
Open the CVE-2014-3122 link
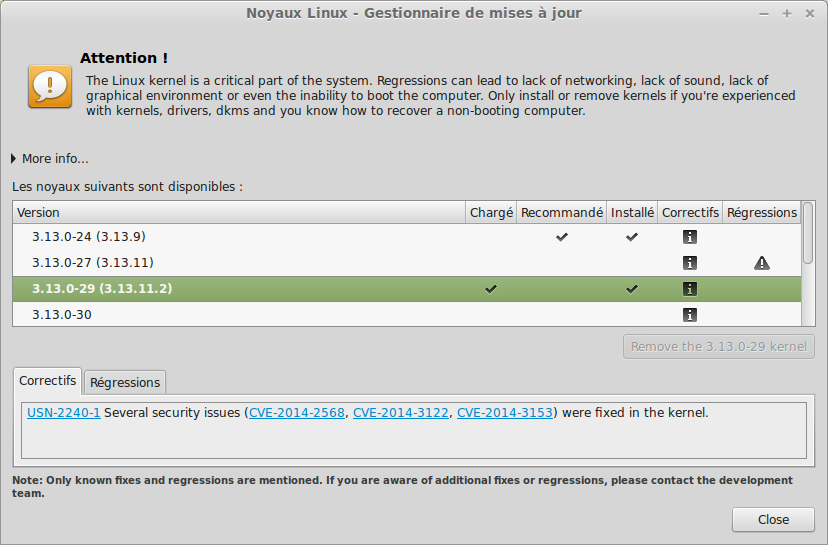(401, 412)
